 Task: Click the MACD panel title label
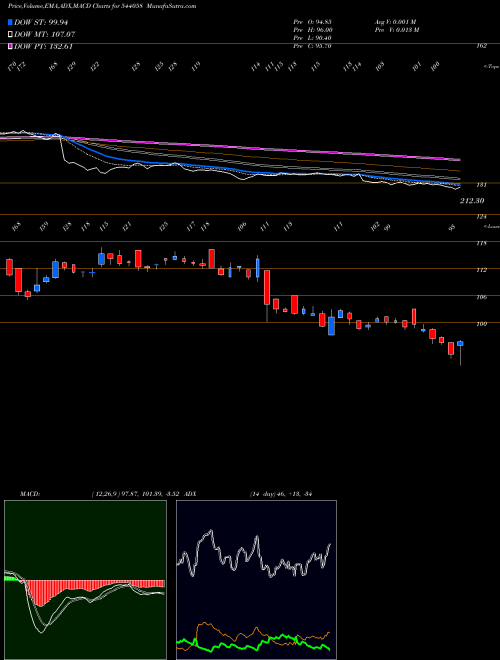click(x=30, y=493)
